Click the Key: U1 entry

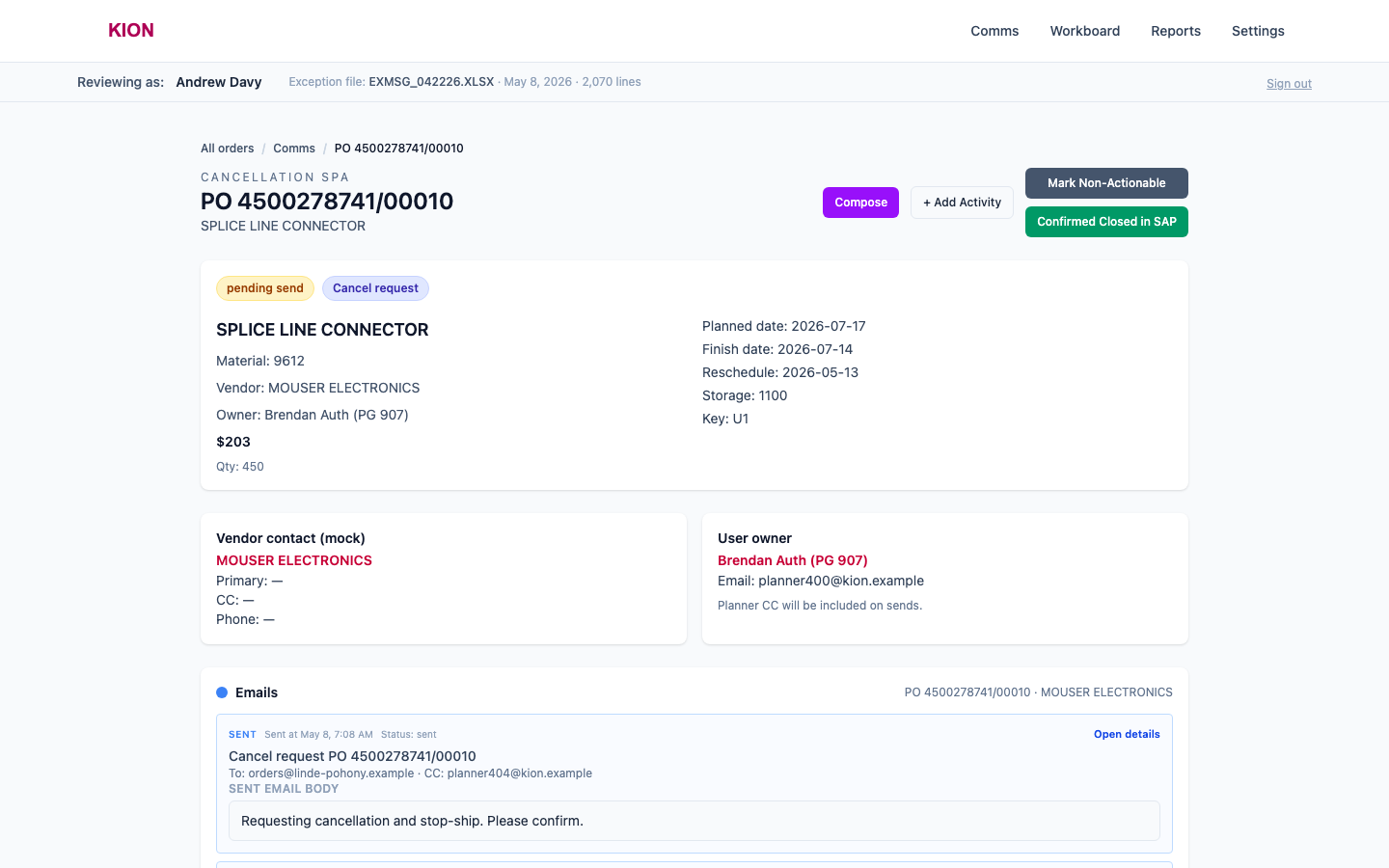tap(725, 419)
